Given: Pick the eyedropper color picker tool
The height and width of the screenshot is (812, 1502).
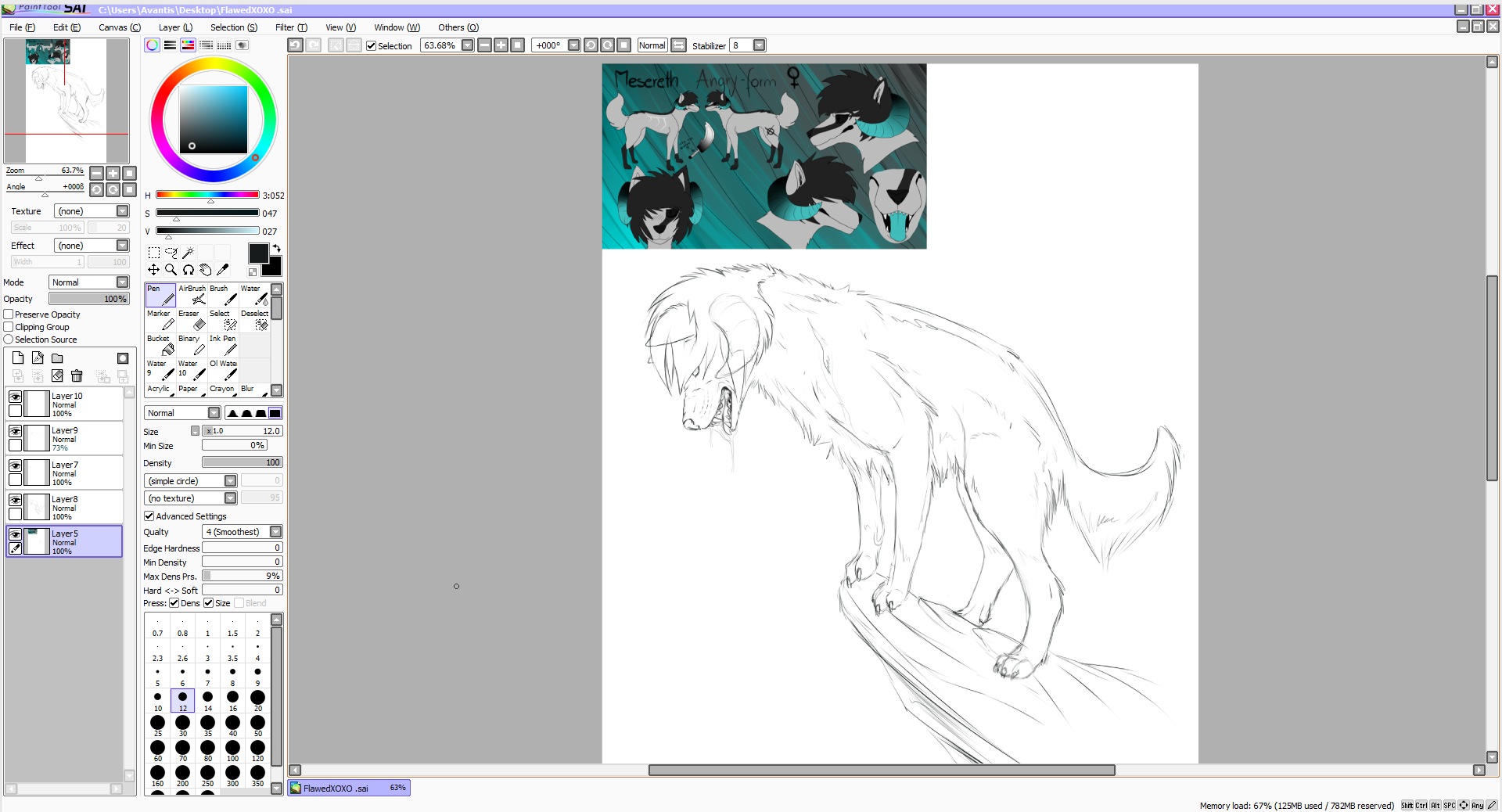Looking at the screenshot, I should click(223, 270).
